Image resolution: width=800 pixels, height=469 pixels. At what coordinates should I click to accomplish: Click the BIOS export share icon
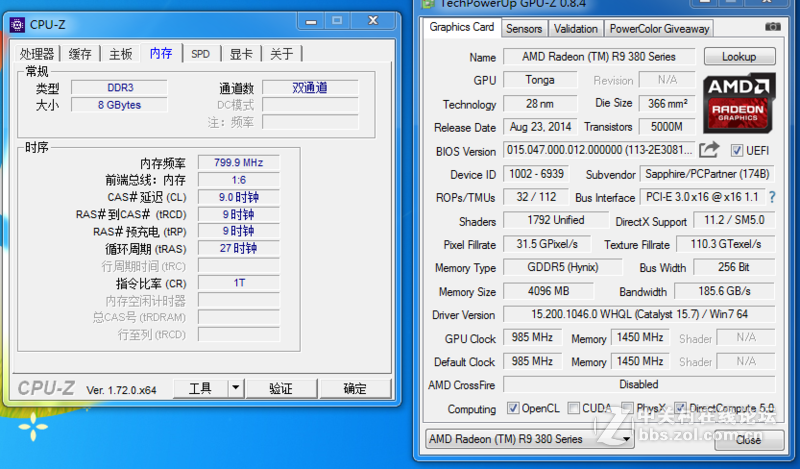(709, 150)
